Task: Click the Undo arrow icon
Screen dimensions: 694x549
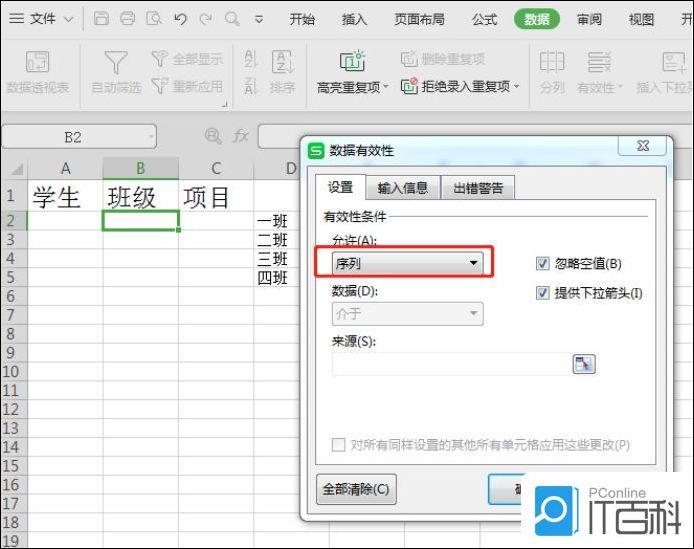Action: 180,19
